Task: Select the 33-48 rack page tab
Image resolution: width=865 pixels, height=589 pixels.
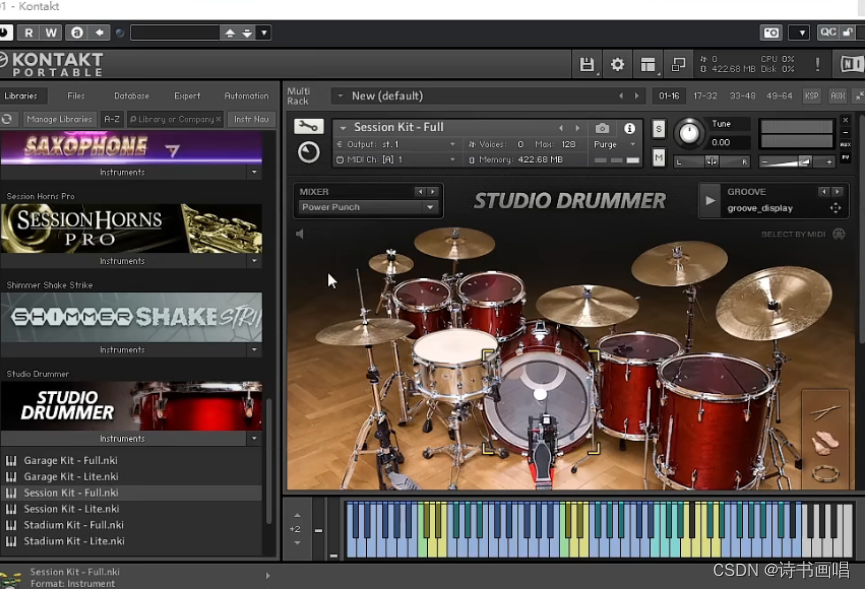Action: [x=742, y=96]
